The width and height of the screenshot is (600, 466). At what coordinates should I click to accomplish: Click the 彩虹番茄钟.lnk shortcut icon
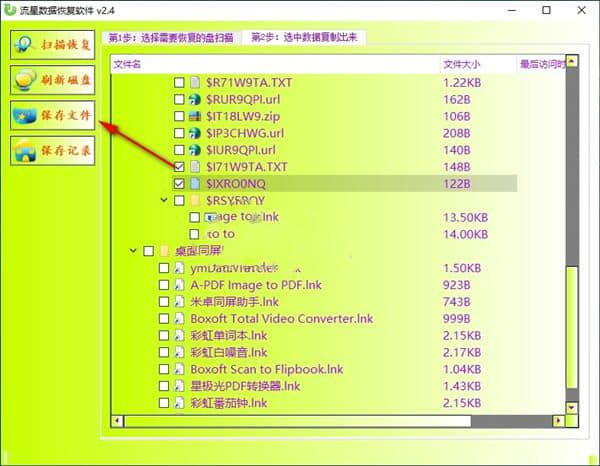[x=180, y=403]
